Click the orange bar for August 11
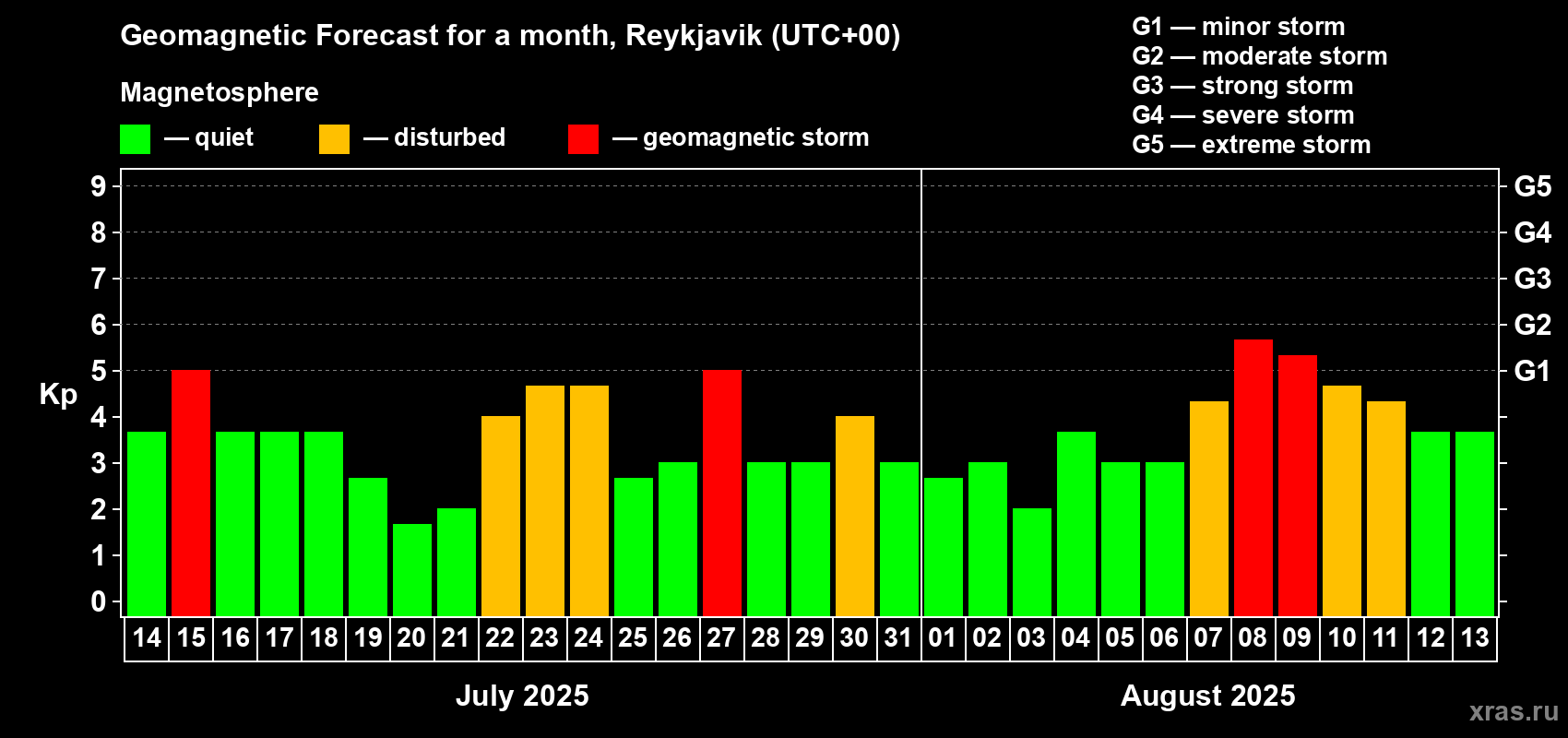 tap(1386, 508)
